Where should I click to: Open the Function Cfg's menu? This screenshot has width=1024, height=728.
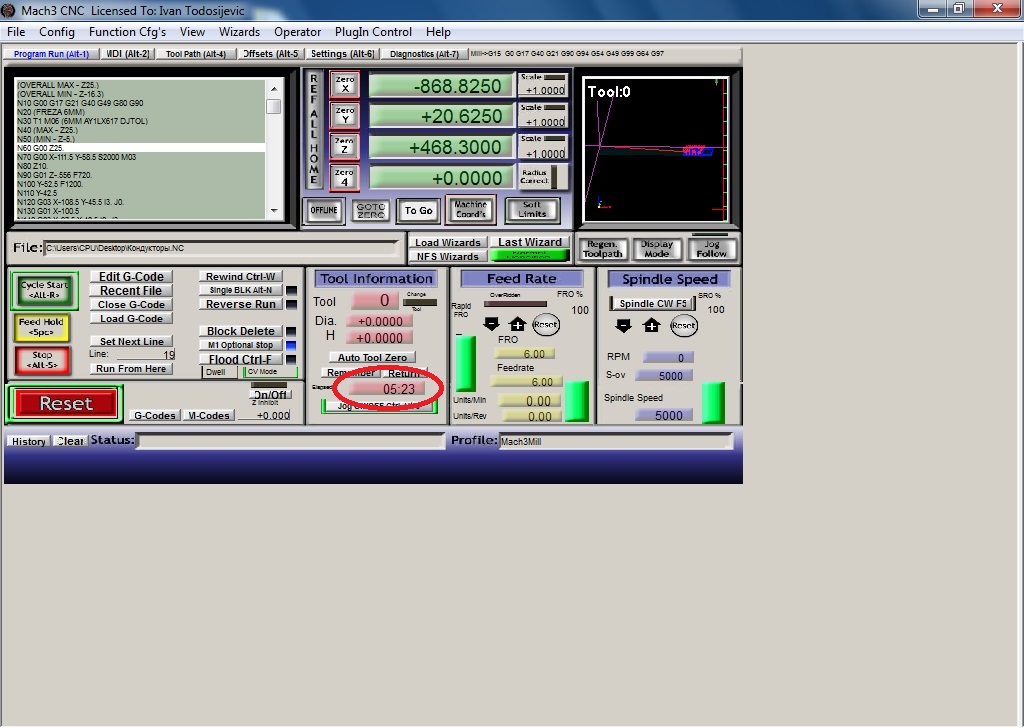[127, 32]
